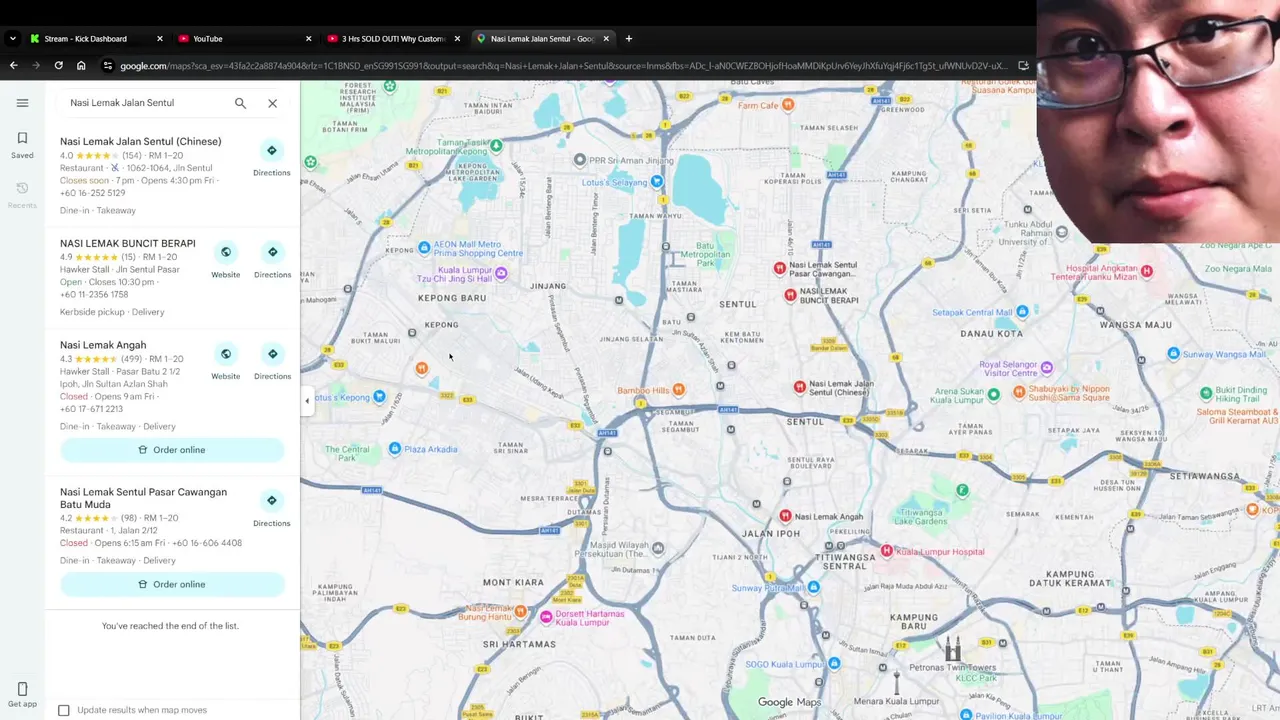Close the Kick Dashboard tab

159,39
